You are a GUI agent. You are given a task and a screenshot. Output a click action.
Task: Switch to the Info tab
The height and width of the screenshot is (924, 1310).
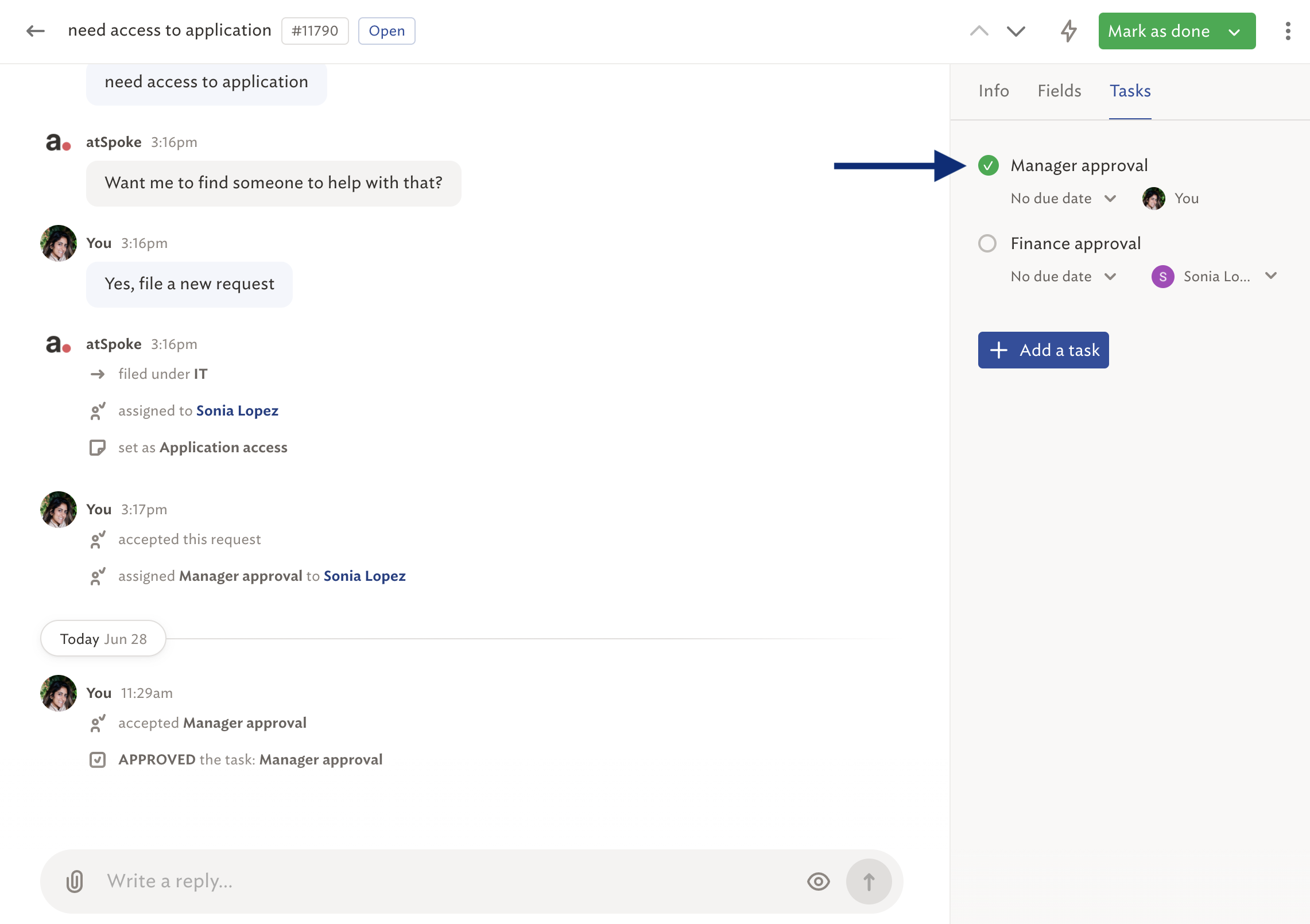(x=994, y=91)
